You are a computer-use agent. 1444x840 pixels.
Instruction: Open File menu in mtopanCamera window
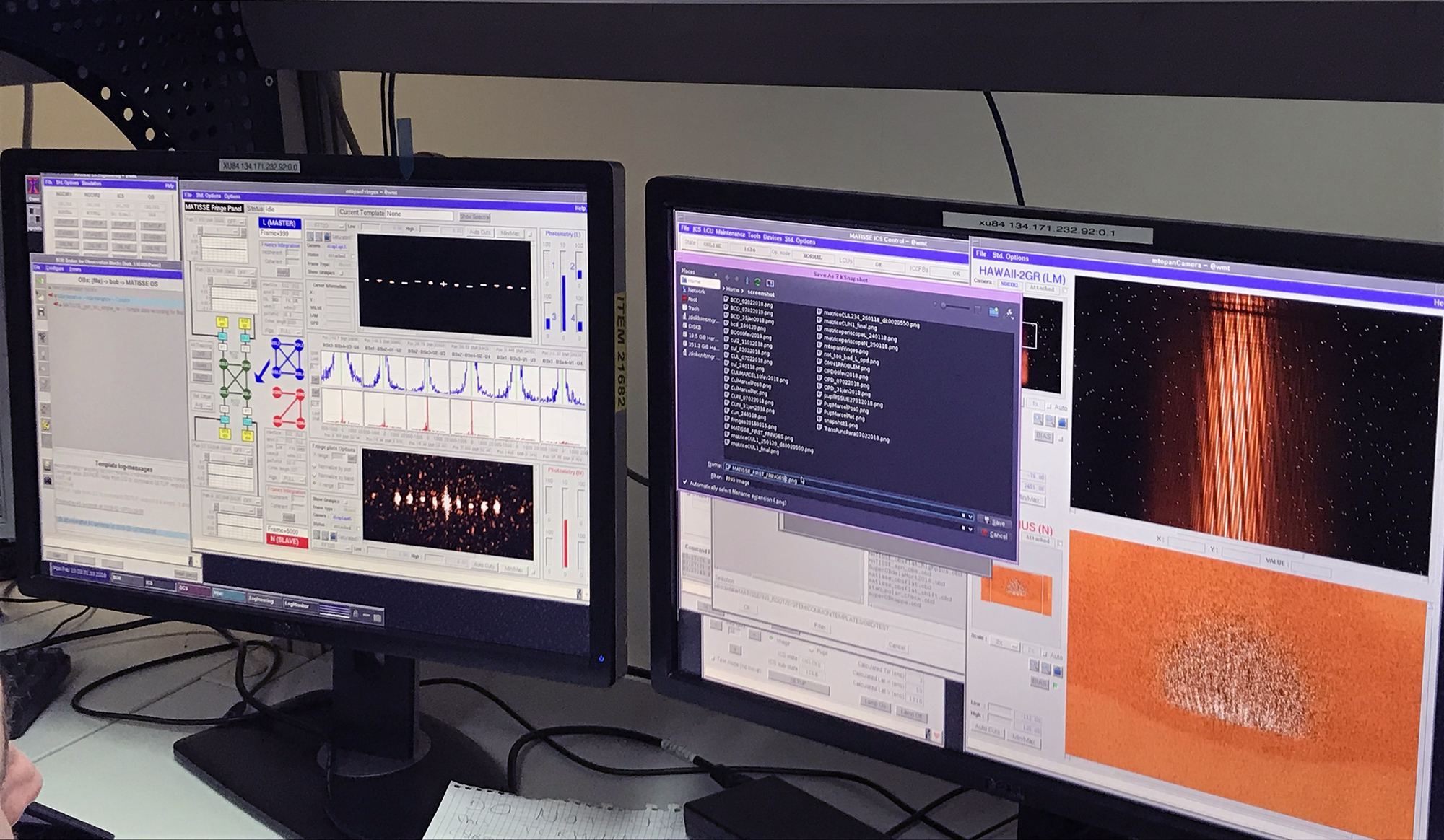[x=981, y=254]
